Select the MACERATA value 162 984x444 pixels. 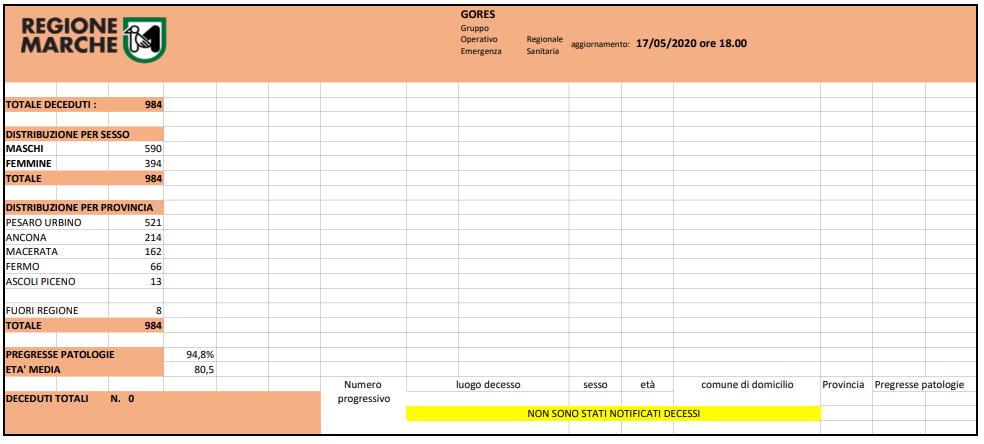tap(152, 252)
